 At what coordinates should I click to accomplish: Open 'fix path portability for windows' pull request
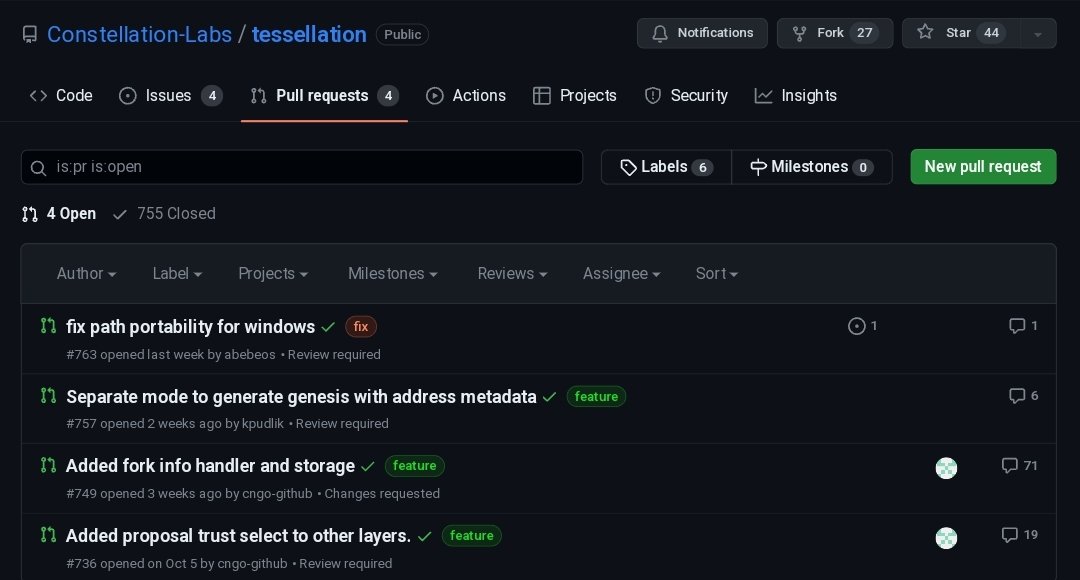[190, 327]
